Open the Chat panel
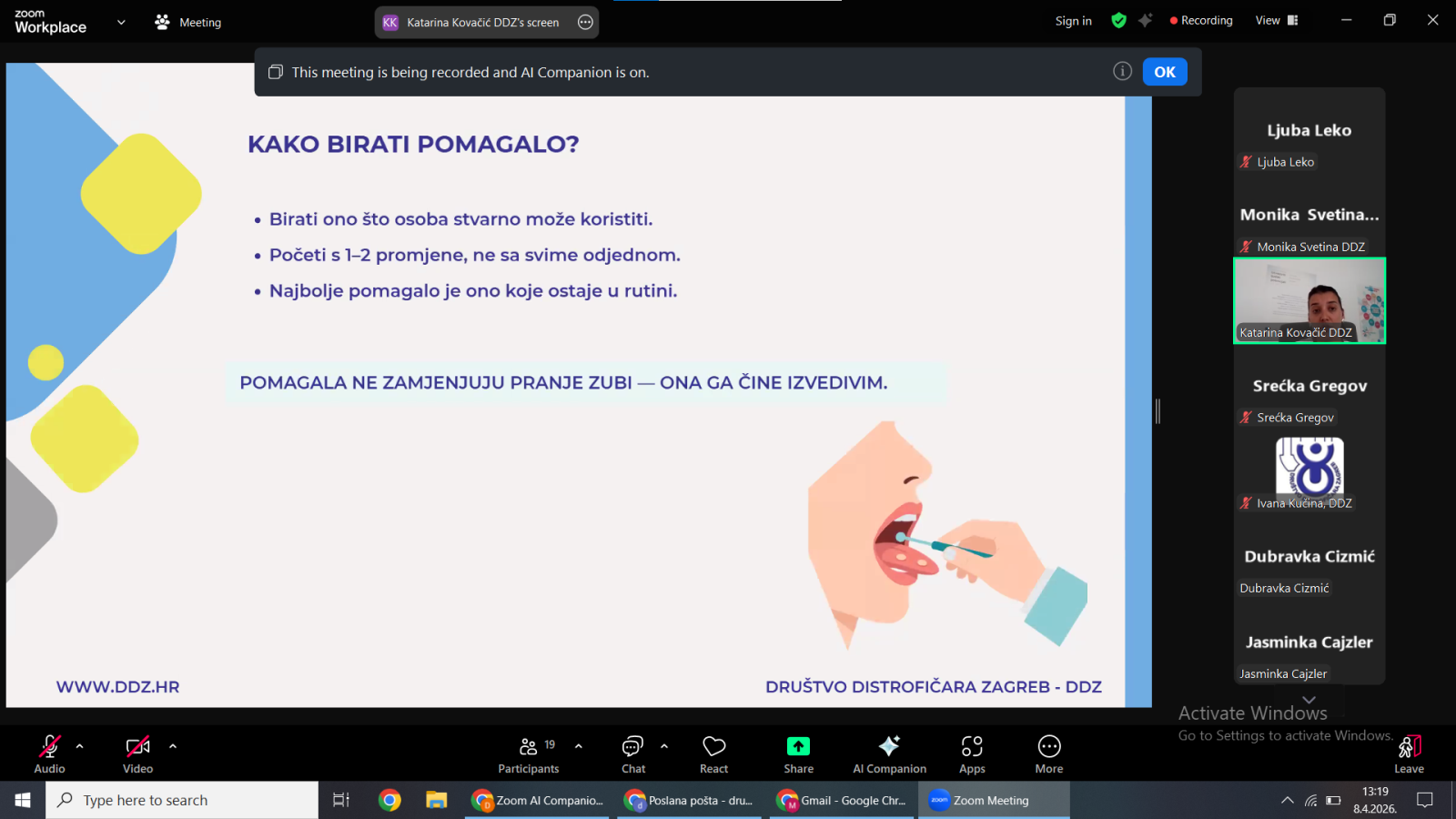Image resolution: width=1456 pixels, height=819 pixels. pyautogui.click(x=633, y=754)
